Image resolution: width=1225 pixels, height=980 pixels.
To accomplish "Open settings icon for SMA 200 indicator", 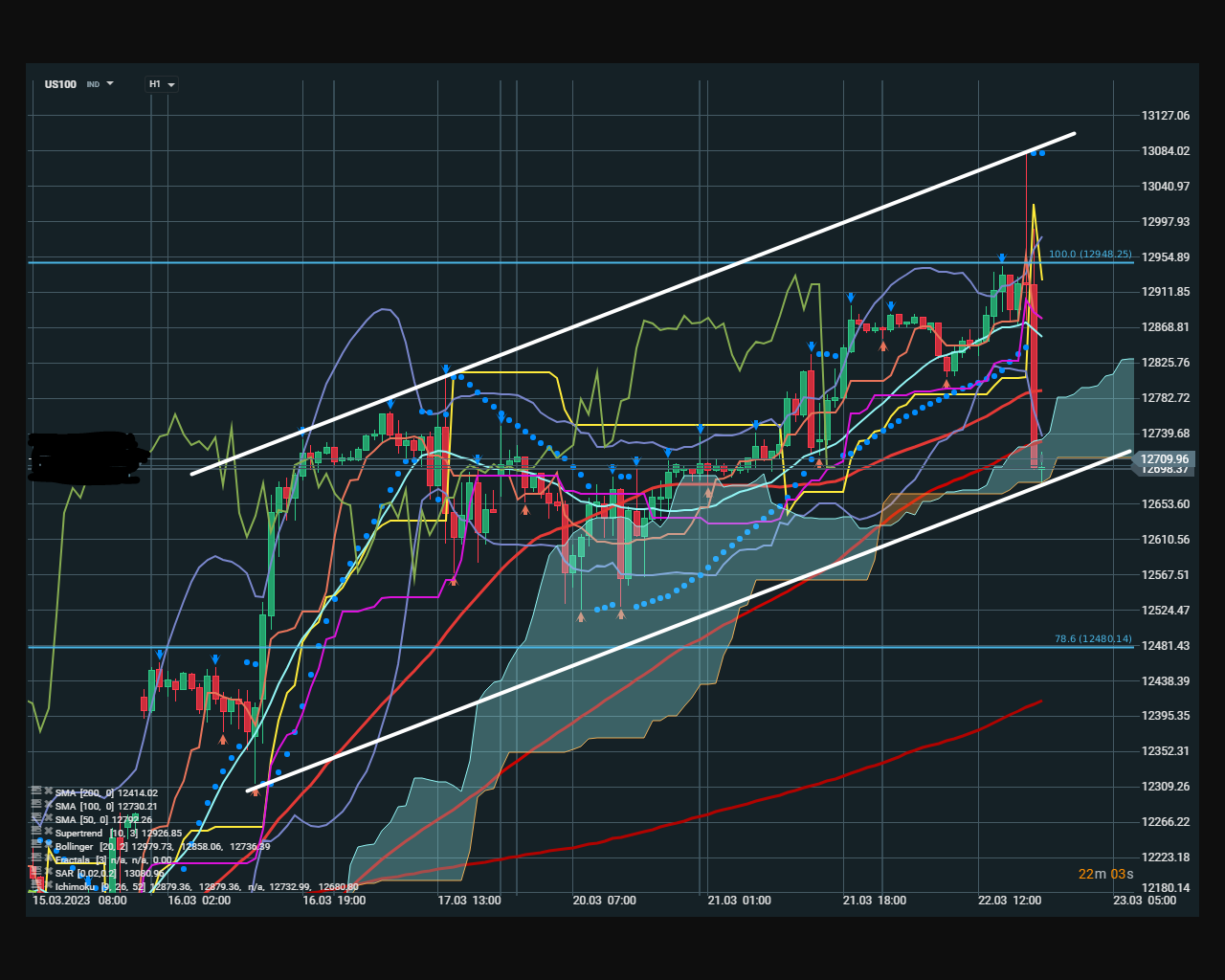I will (36, 791).
